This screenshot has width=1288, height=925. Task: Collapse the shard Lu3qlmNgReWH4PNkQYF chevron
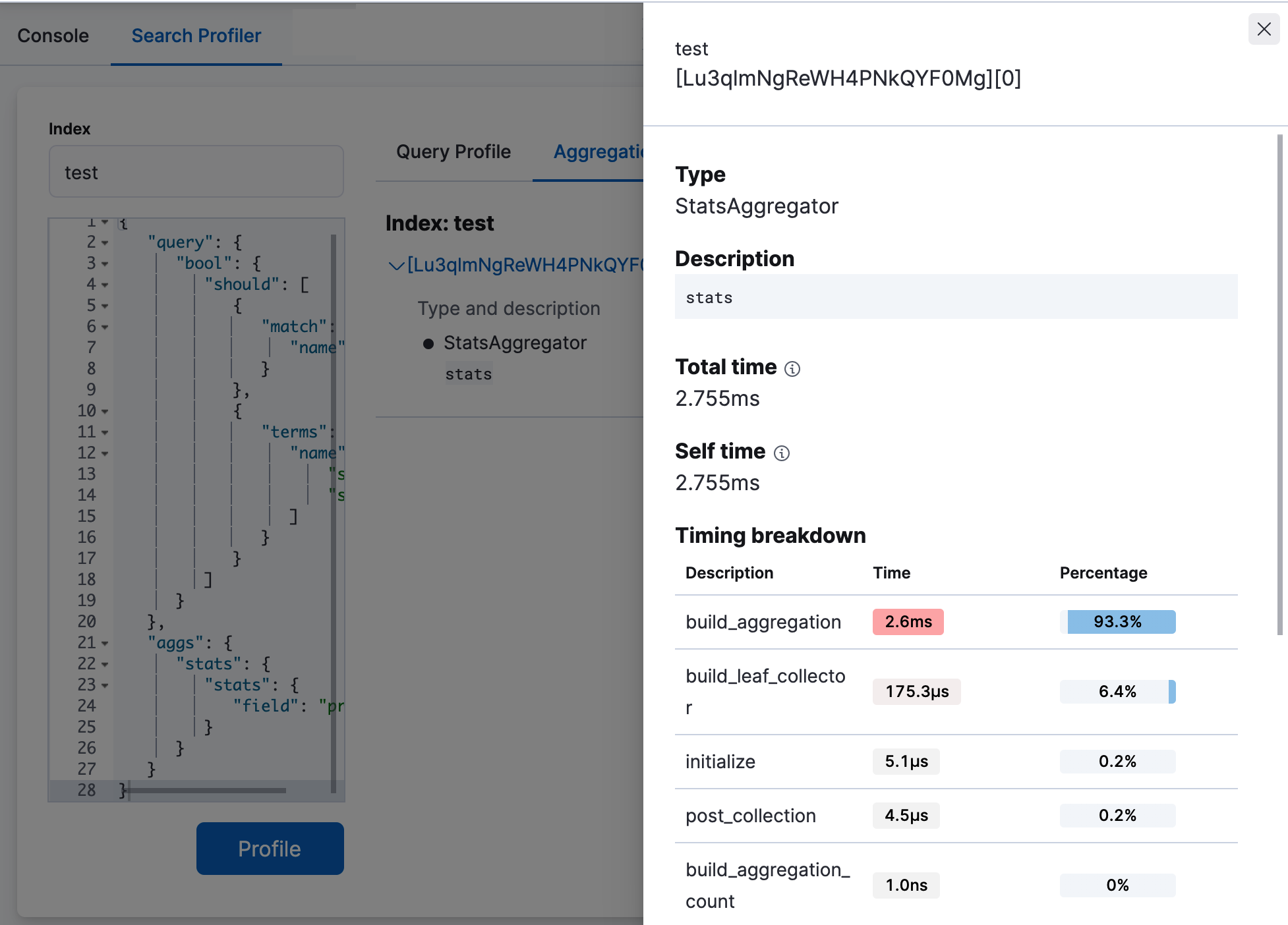click(395, 266)
